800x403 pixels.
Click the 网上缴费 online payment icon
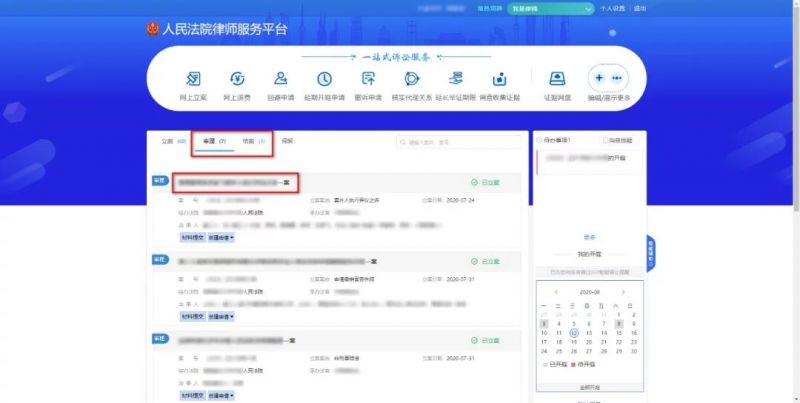[x=238, y=79]
